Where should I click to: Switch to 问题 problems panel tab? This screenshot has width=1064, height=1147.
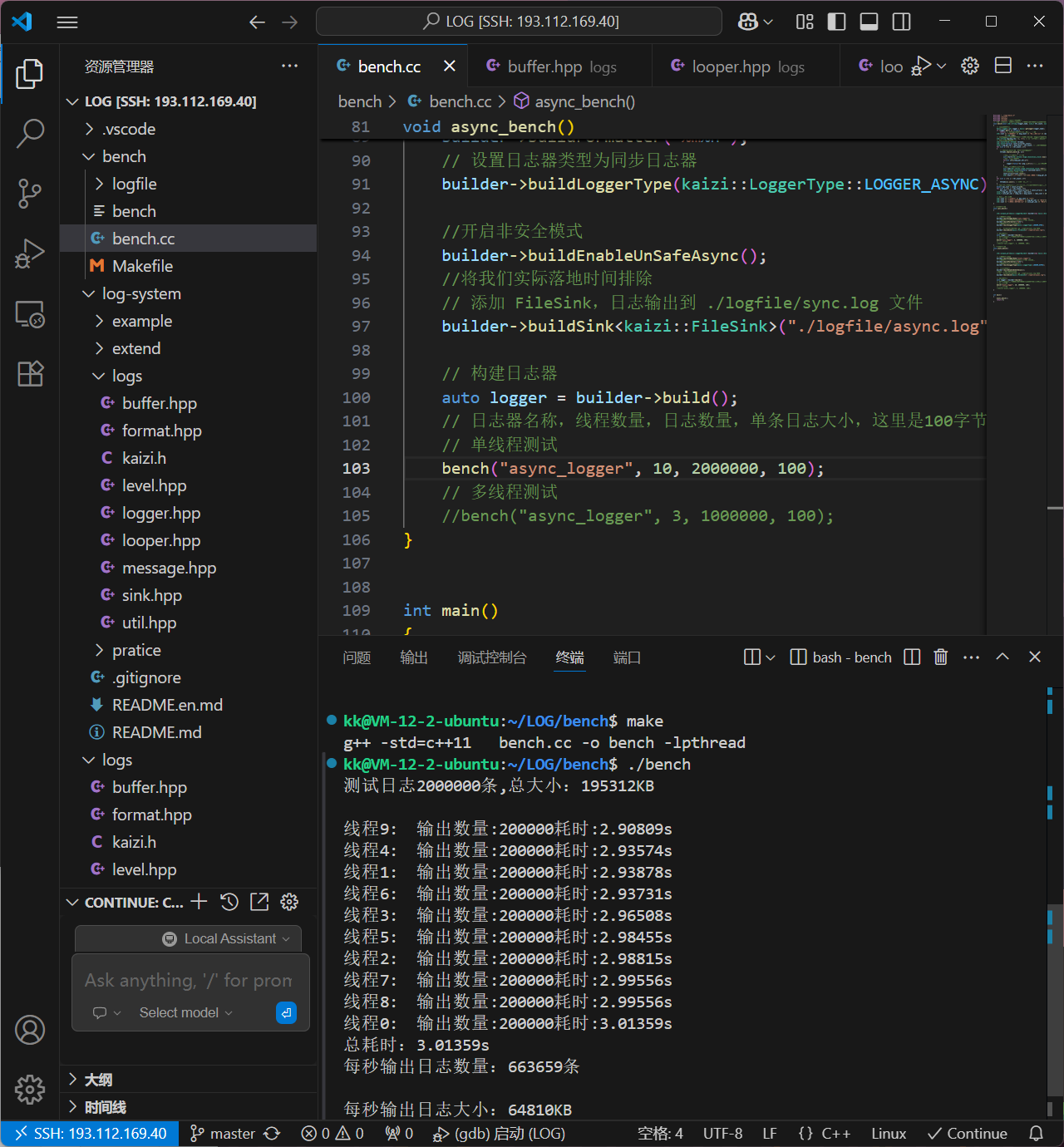357,657
